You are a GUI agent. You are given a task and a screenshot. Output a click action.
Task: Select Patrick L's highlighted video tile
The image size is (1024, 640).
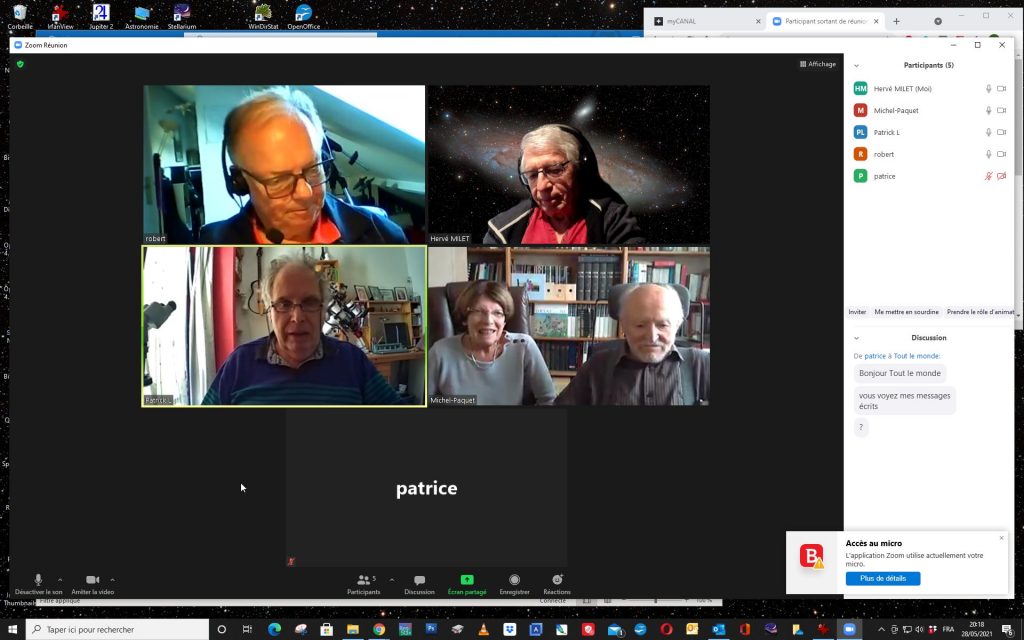pos(284,326)
